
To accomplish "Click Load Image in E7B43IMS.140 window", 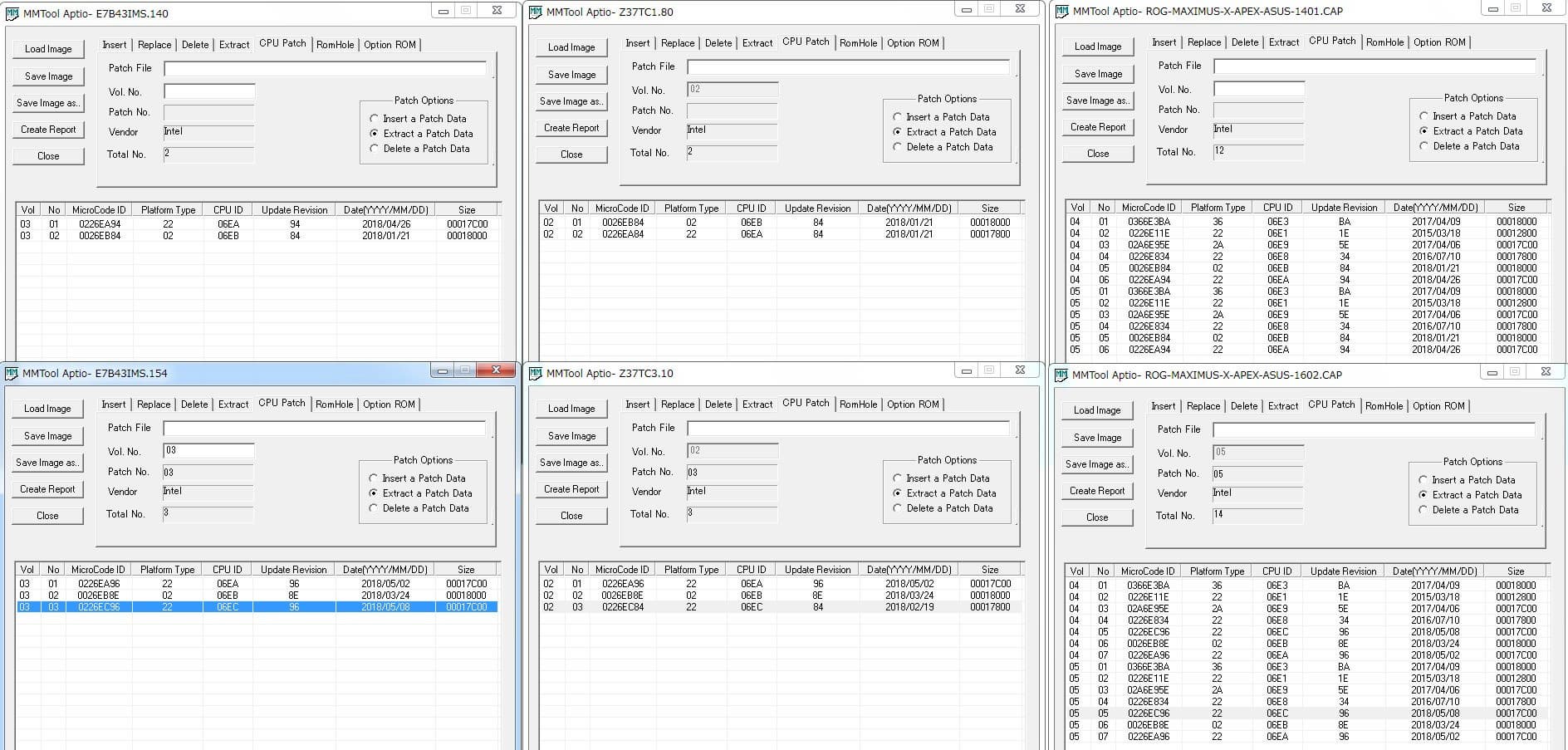I will tap(48, 49).
